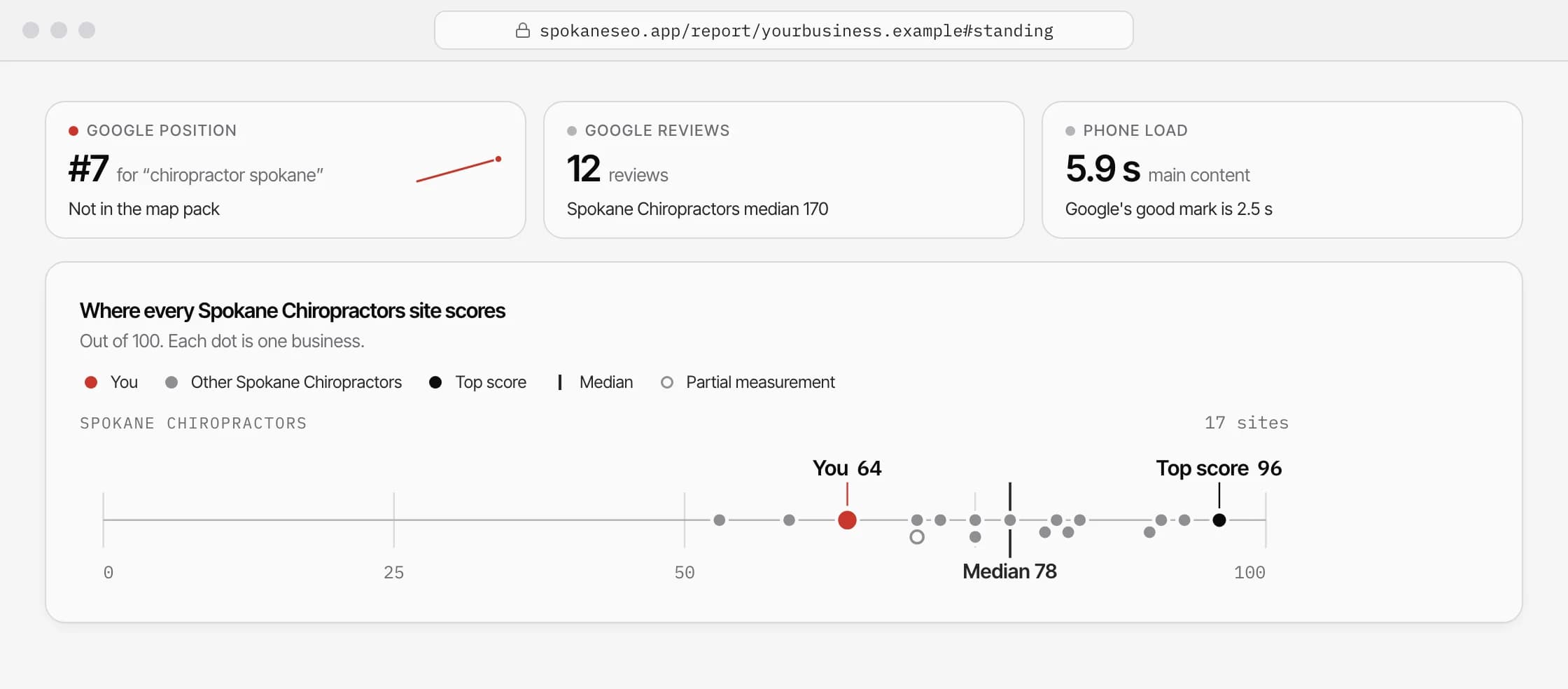Click the red status dot beside Google Position
Image resolution: width=1568 pixels, height=689 pixels.
(x=73, y=131)
